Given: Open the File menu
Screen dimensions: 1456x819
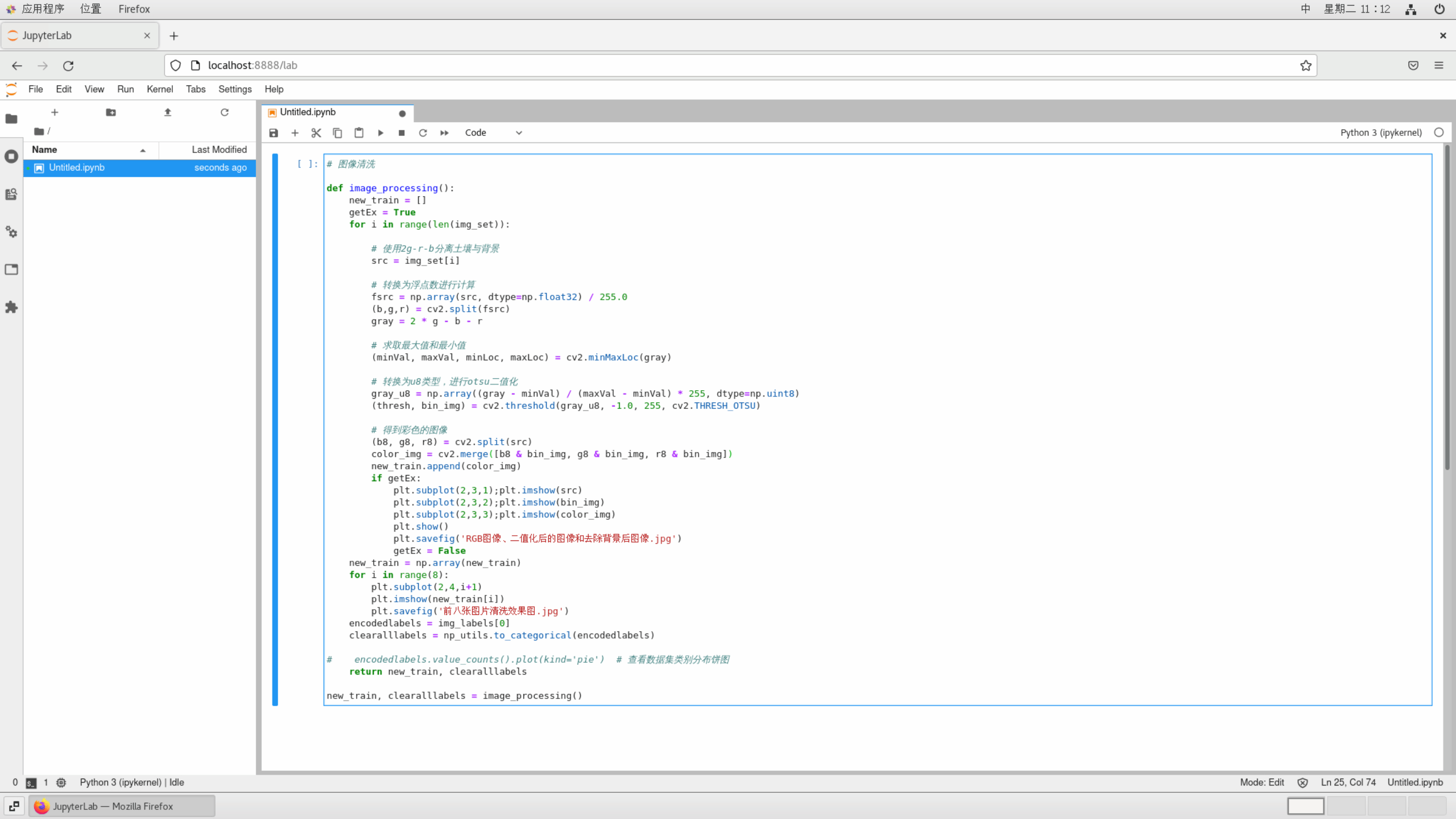Looking at the screenshot, I should coord(35,89).
